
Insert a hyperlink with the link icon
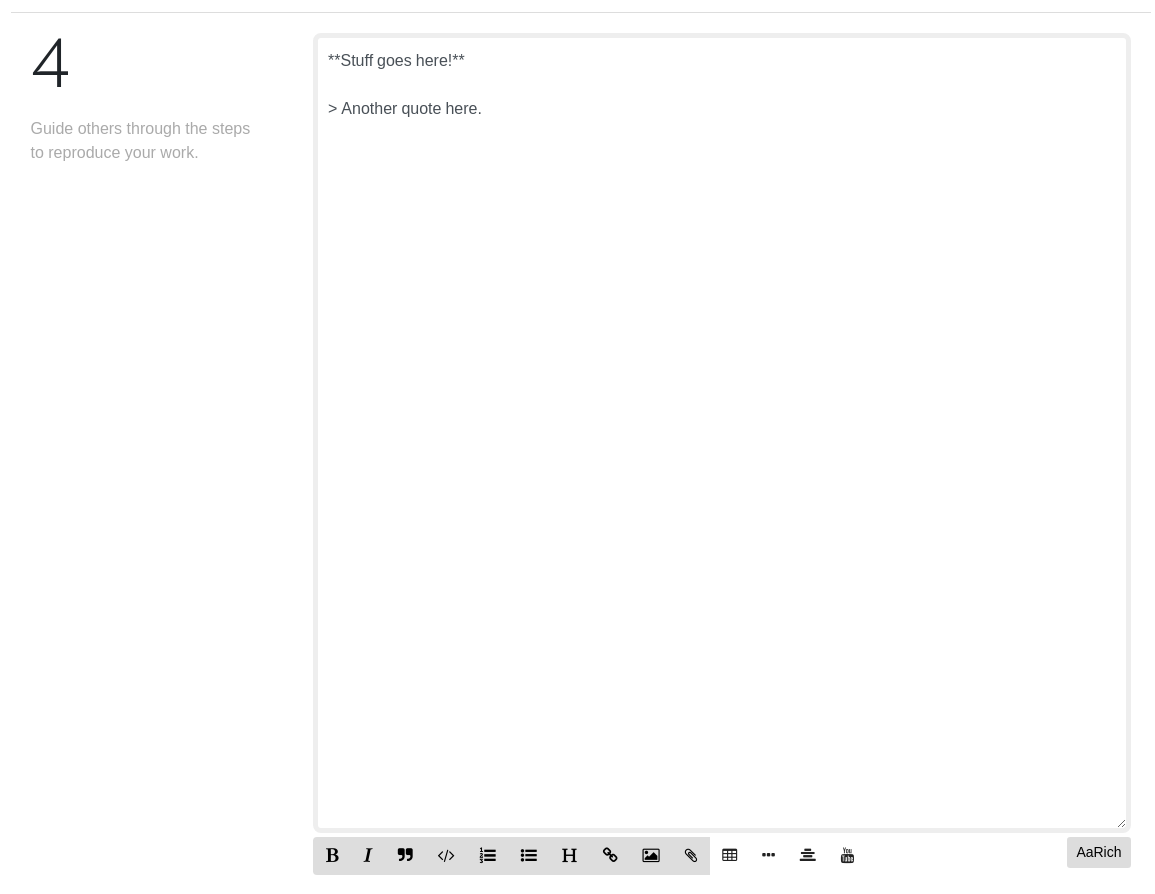pos(610,855)
